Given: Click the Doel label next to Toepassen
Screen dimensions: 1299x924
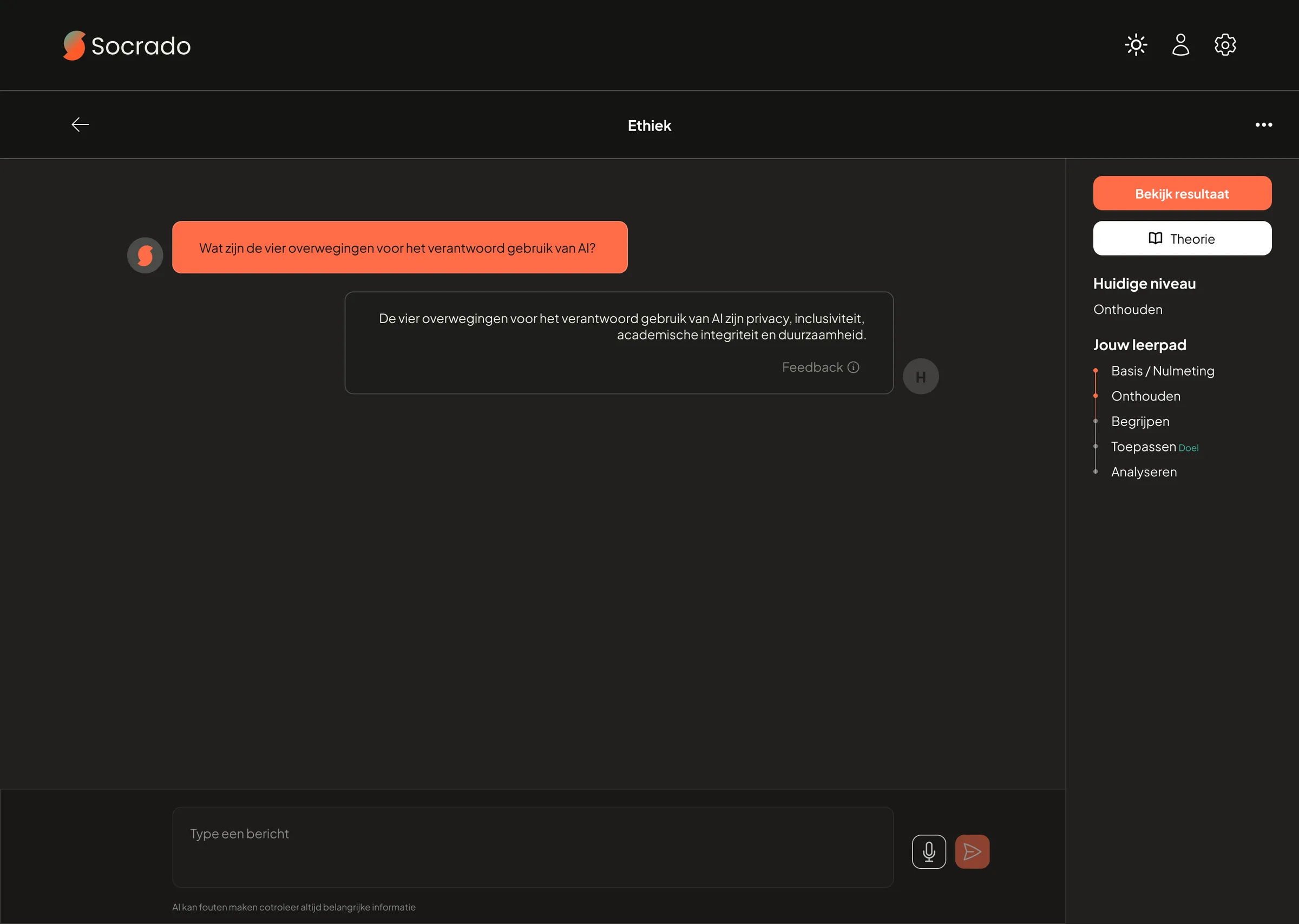Looking at the screenshot, I should coord(1188,448).
